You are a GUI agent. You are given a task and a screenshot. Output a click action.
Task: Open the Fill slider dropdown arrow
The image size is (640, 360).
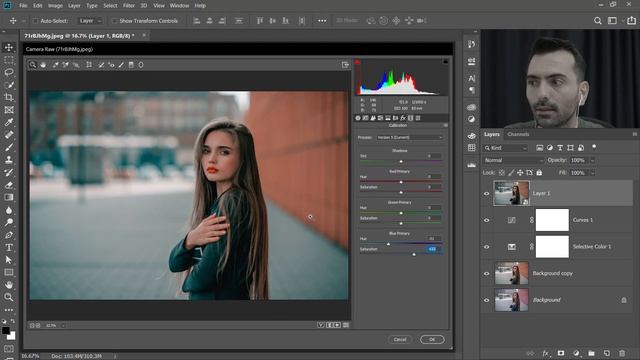pos(593,173)
